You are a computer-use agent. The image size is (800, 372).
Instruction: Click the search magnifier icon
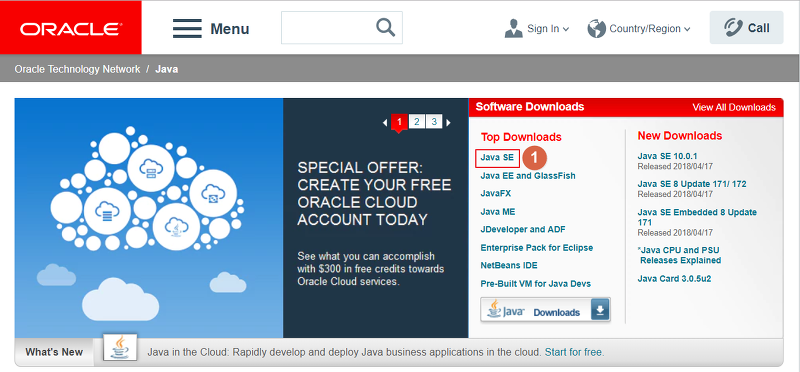[x=386, y=28]
